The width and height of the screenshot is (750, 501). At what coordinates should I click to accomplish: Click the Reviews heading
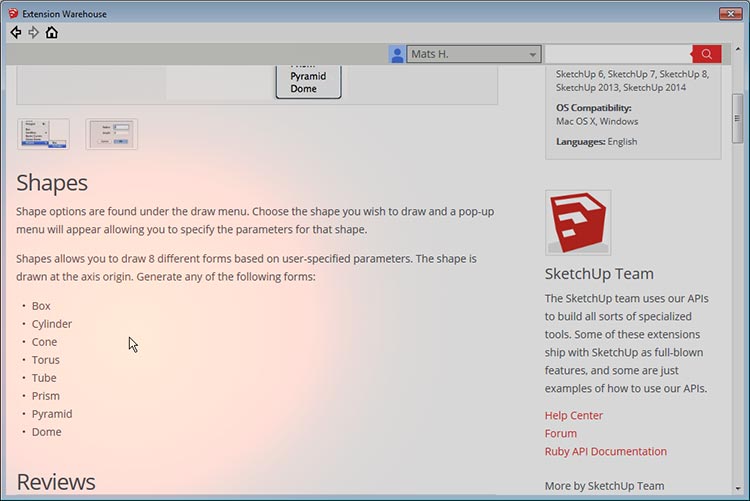[56, 482]
